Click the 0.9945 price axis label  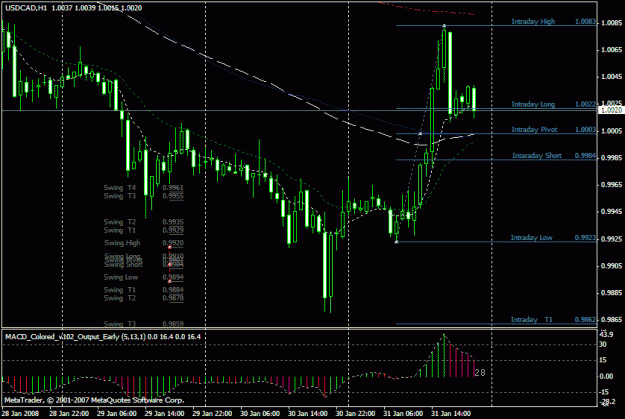(611, 212)
